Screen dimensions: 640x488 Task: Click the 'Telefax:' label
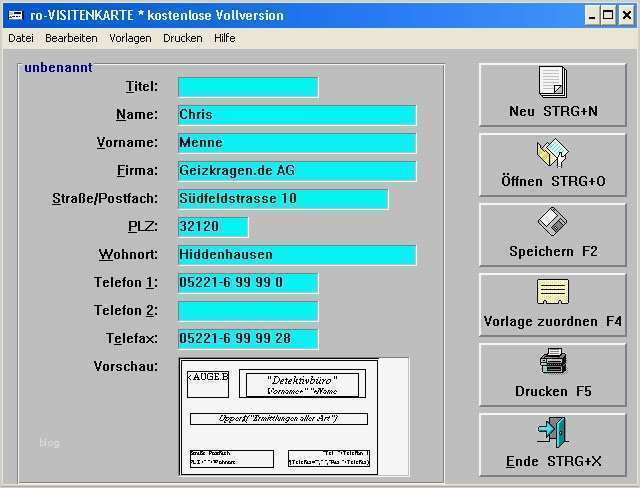pyautogui.click(x=132, y=338)
